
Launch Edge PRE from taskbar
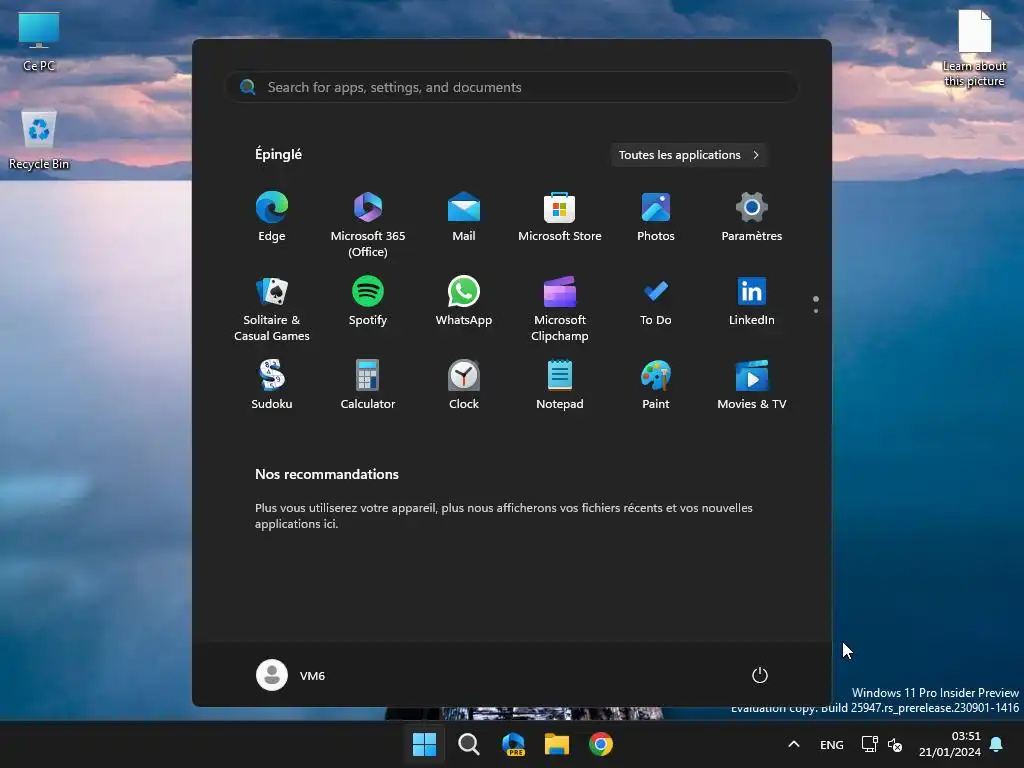coord(513,744)
